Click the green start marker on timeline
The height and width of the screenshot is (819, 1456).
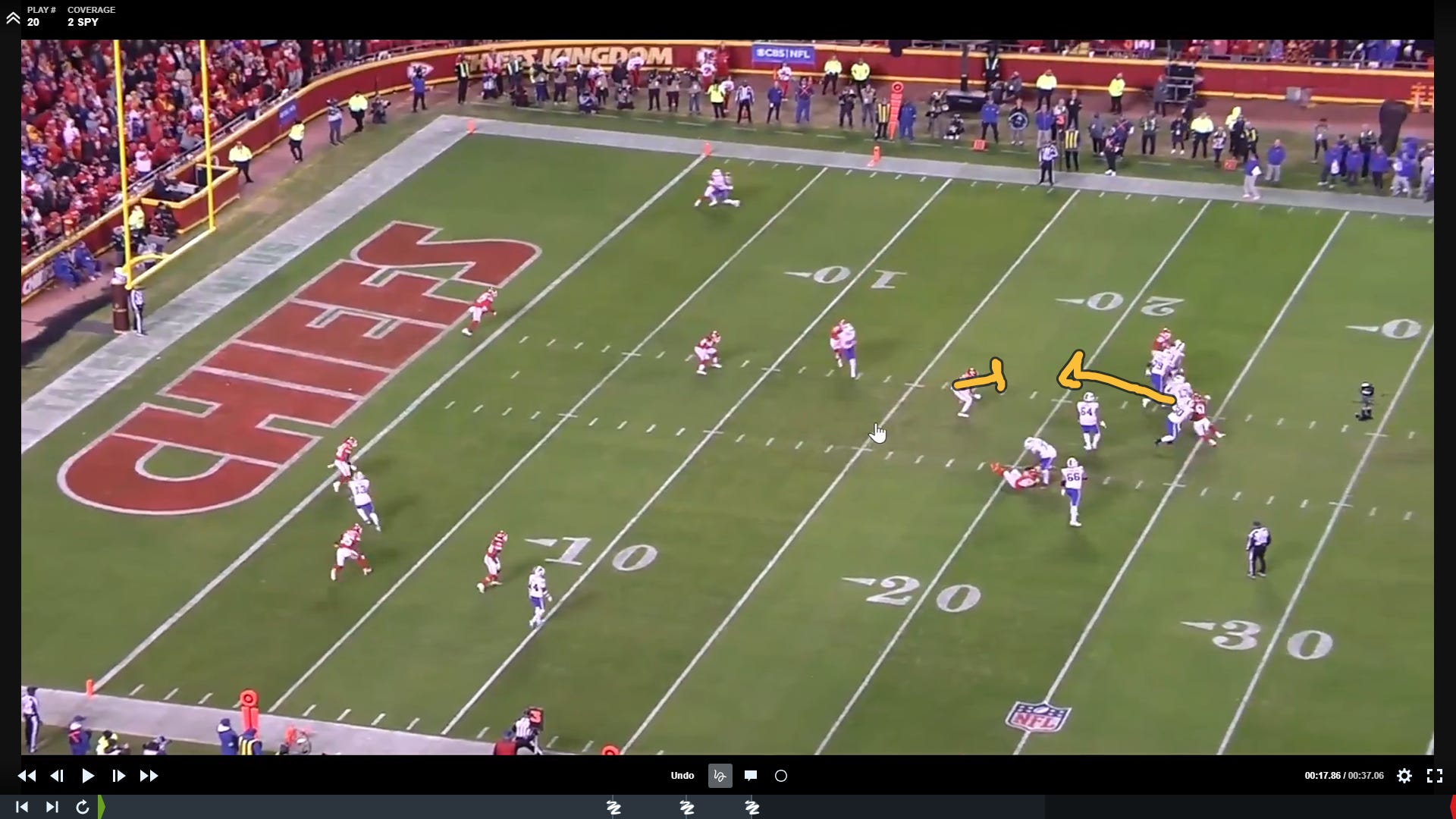tap(101, 807)
